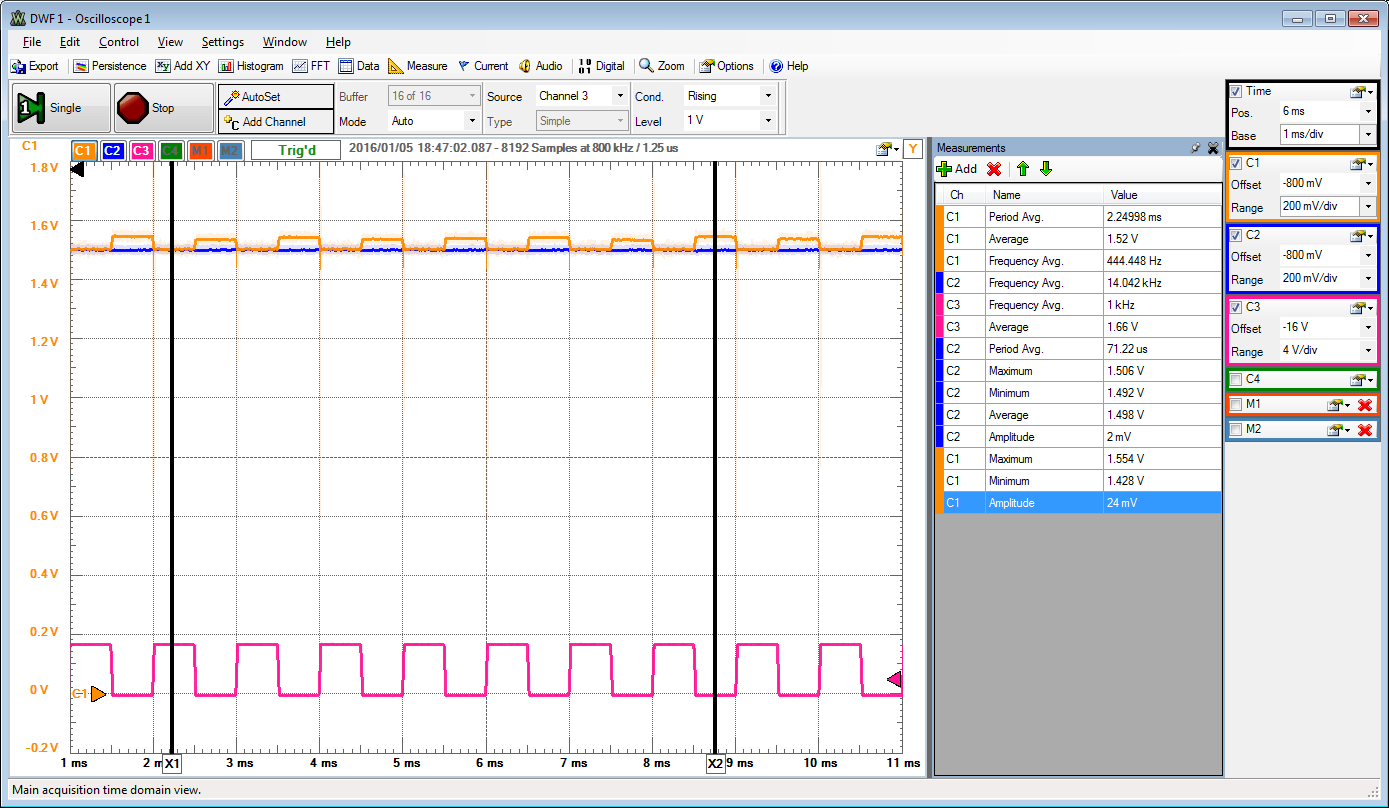This screenshot has width=1389, height=808.
Task: Open the Histogram view
Action: click(251, 66)
